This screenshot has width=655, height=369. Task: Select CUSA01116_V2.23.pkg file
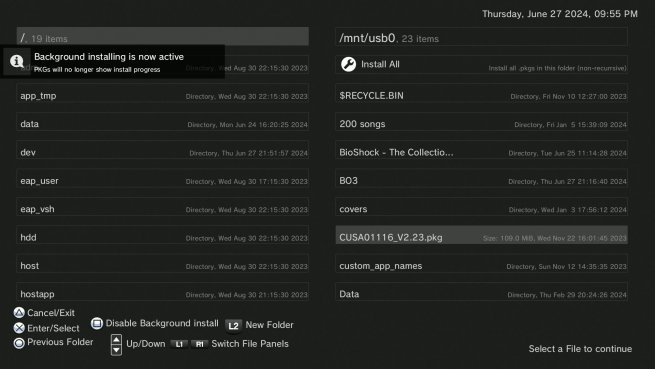481,235
